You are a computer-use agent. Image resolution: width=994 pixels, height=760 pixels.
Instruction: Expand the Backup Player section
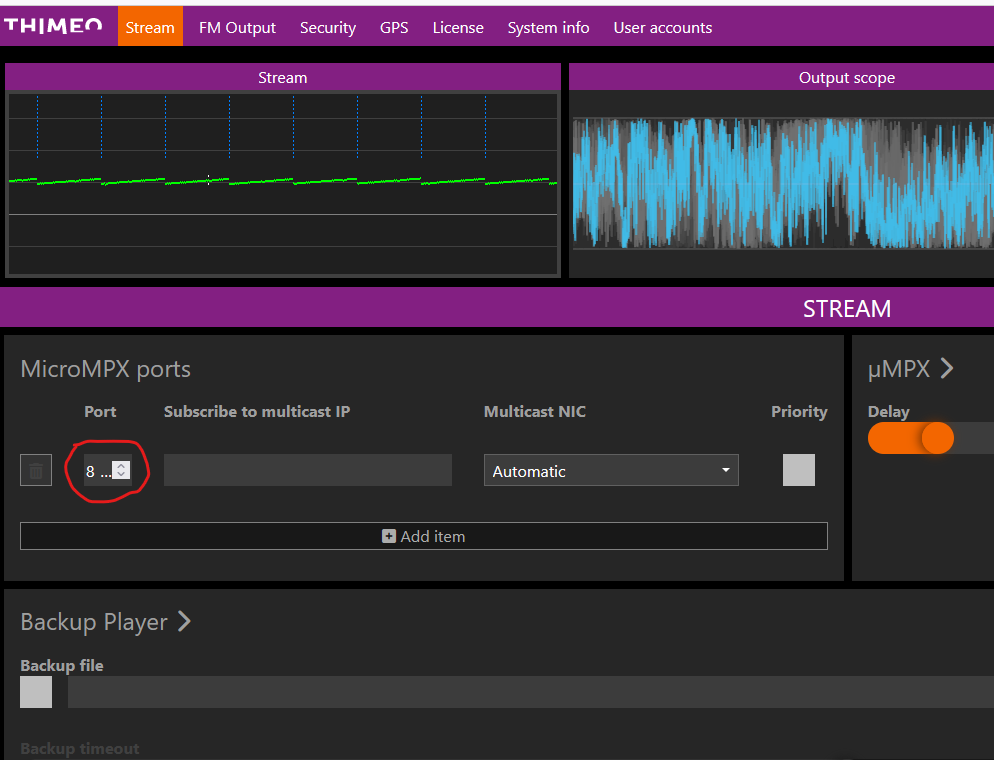pos(184,622)
